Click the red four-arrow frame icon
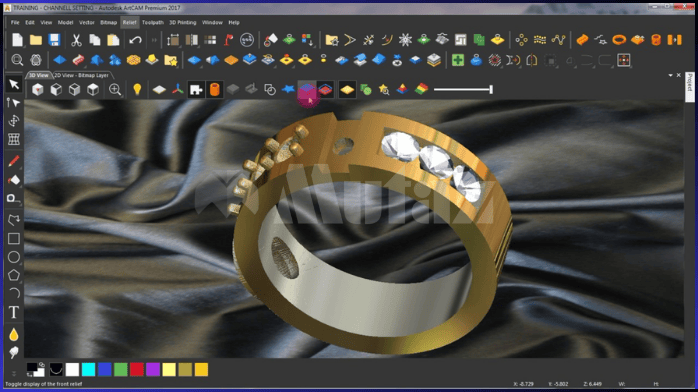Screen dimensions: 698x392 [624, 60]
